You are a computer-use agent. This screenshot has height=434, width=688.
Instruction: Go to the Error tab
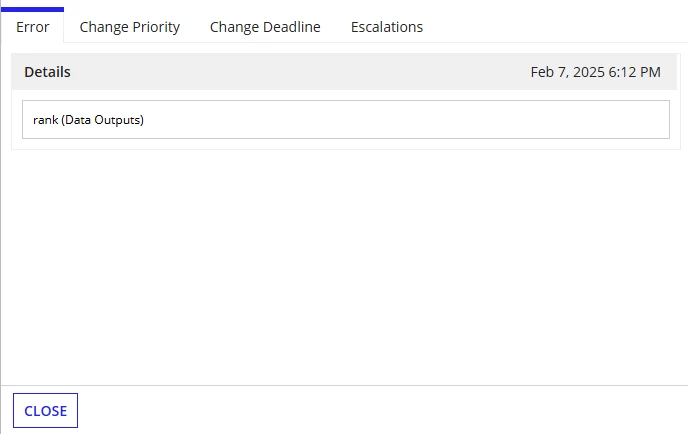point(32,27)
